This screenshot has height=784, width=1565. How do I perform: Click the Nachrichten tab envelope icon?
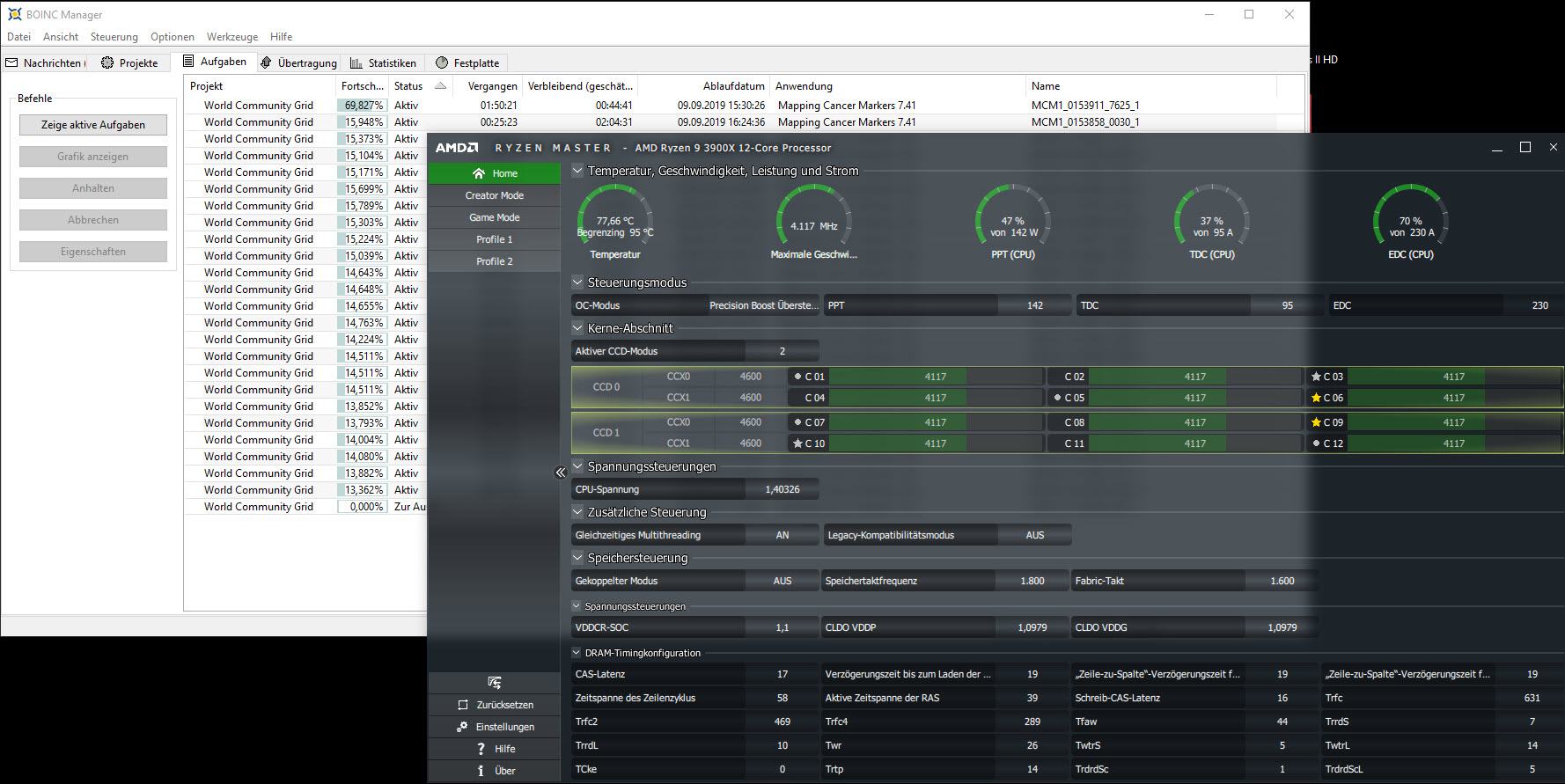click(12, 62)
